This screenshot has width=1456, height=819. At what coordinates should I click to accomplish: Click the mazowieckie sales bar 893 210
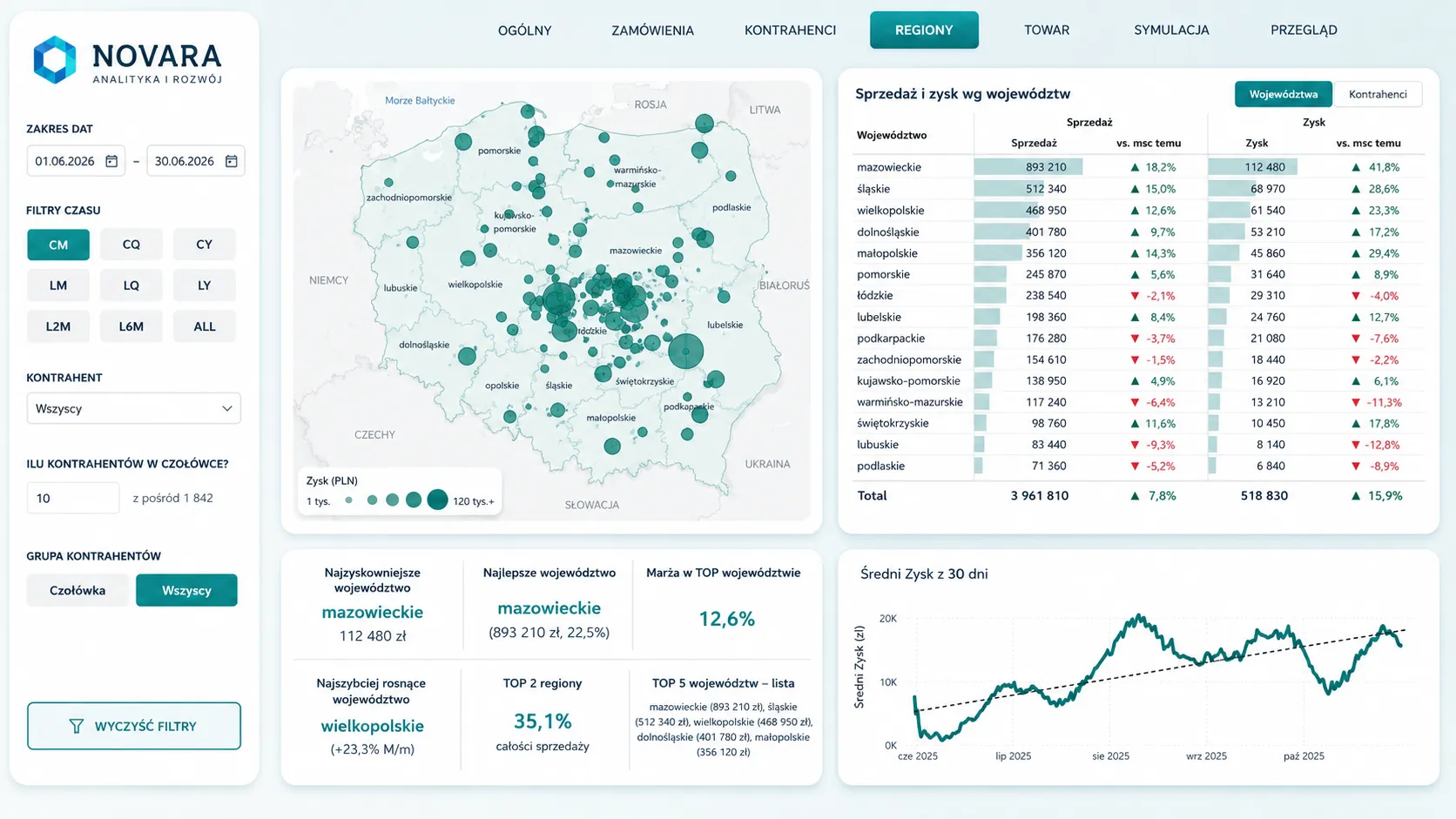point(1028,167)
